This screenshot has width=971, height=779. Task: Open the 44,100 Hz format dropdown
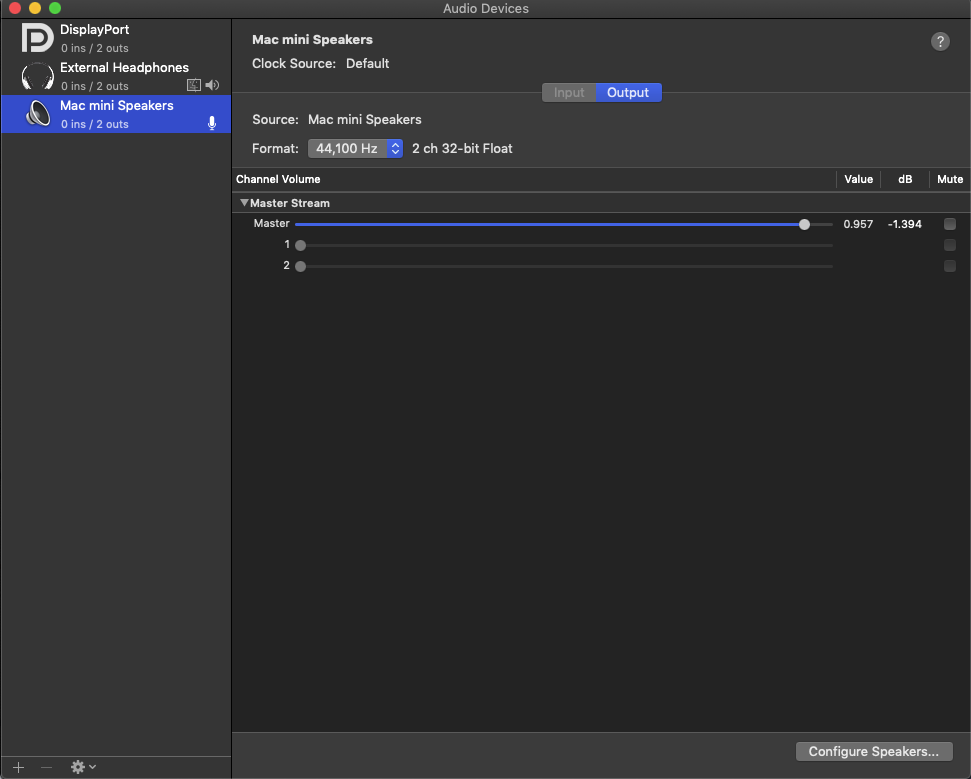coord(355,148)
